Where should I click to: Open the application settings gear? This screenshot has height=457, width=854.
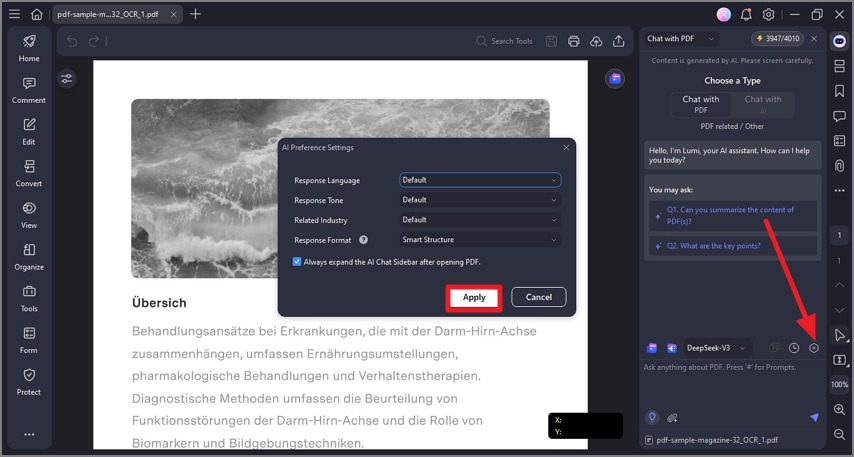(768, 15)
